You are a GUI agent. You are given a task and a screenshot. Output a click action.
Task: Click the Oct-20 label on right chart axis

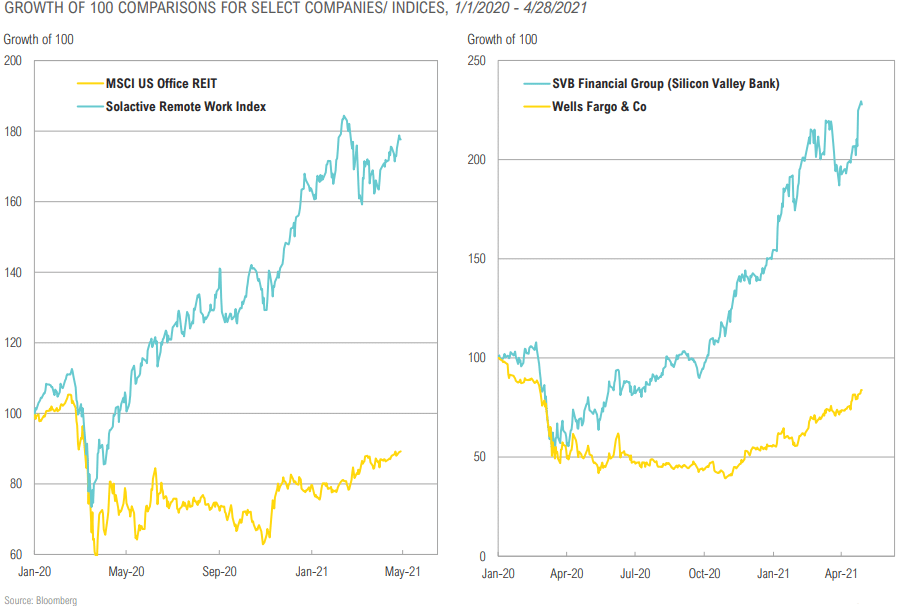[704, 574]
